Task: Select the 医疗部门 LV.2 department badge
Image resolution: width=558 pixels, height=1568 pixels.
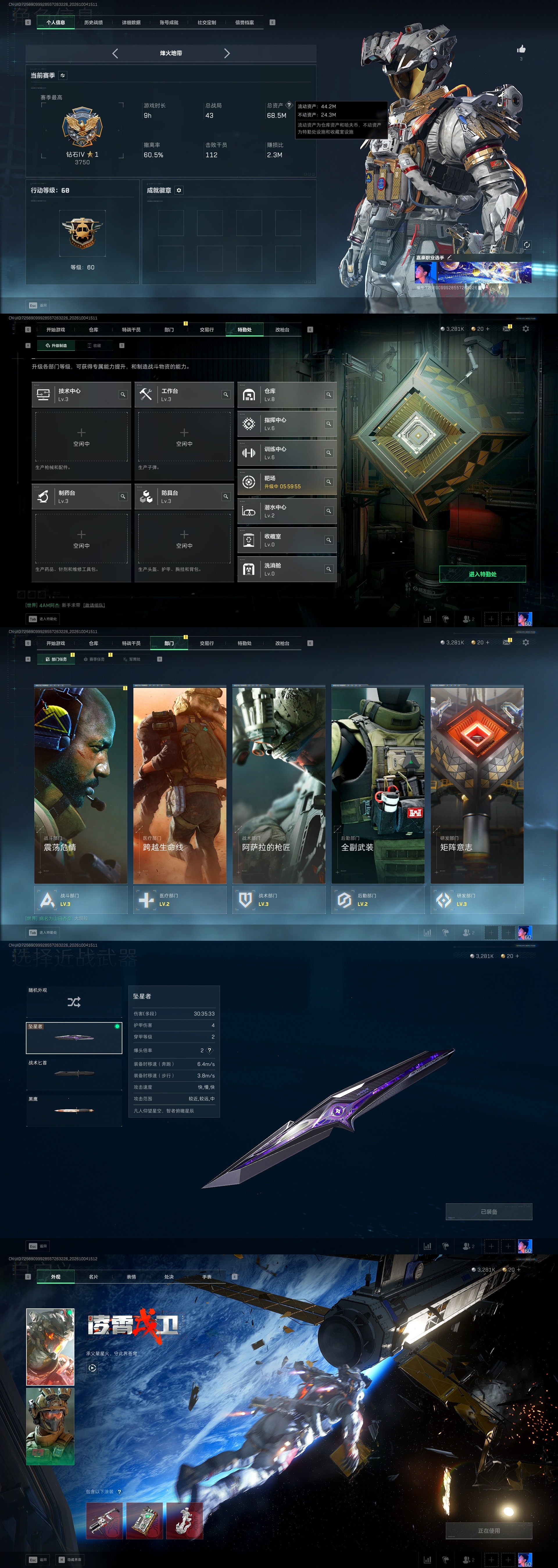Action: coord(180,900)
